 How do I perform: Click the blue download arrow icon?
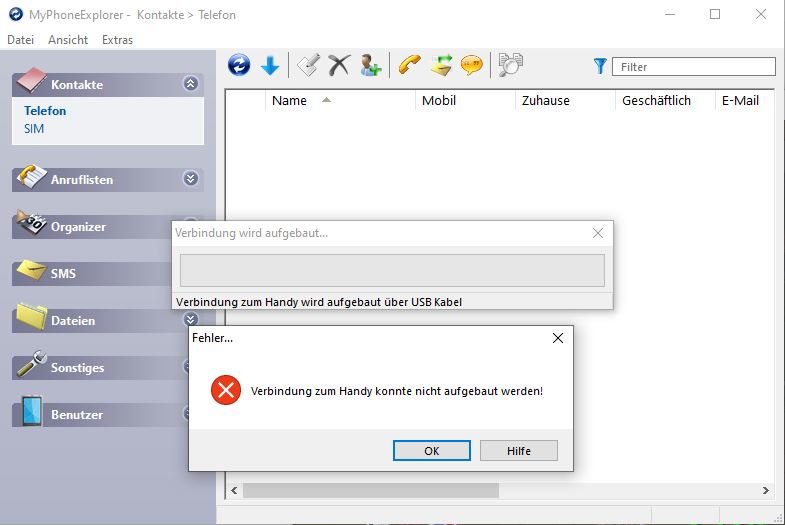270,66
